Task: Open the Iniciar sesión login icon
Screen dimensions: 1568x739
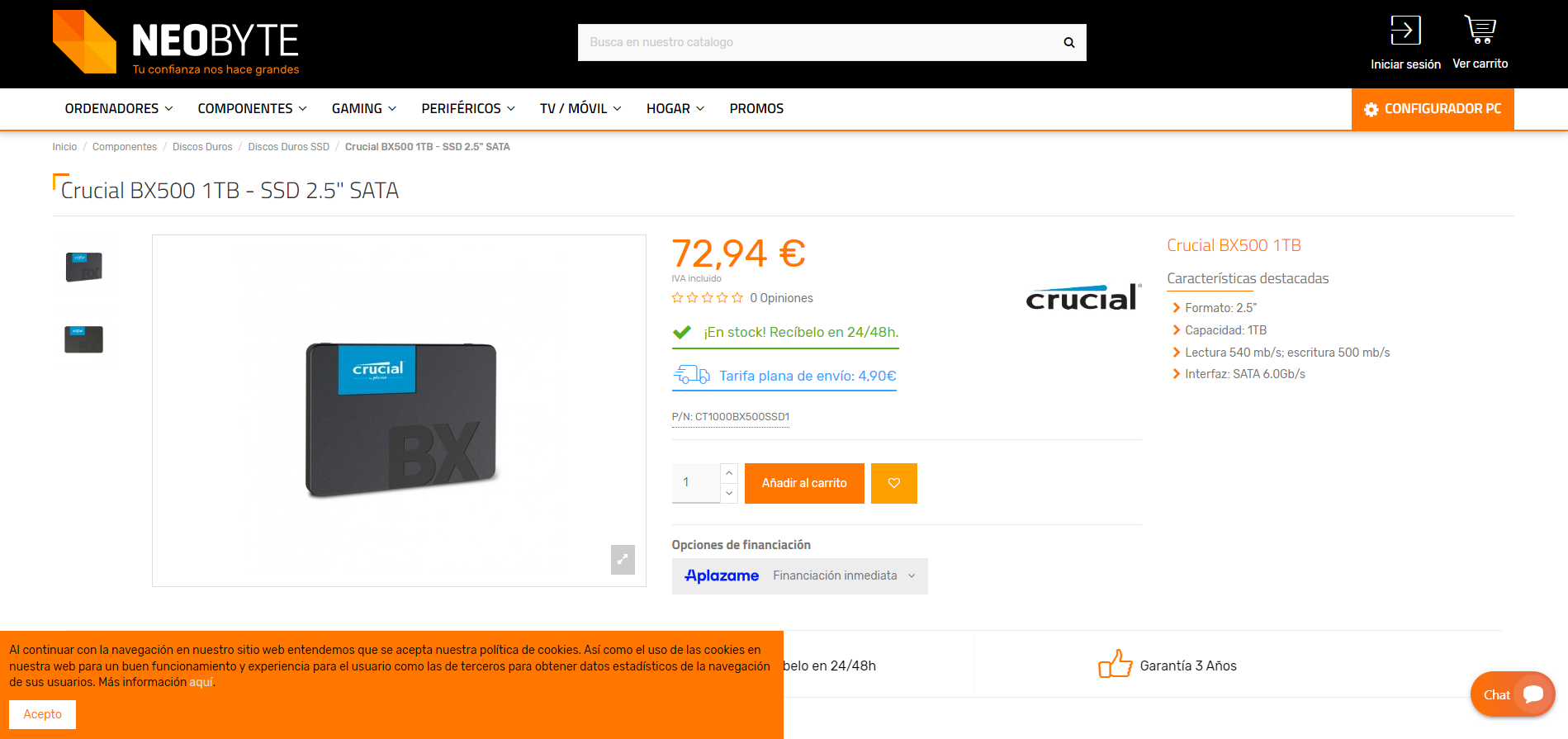Action: [1405, 31]
